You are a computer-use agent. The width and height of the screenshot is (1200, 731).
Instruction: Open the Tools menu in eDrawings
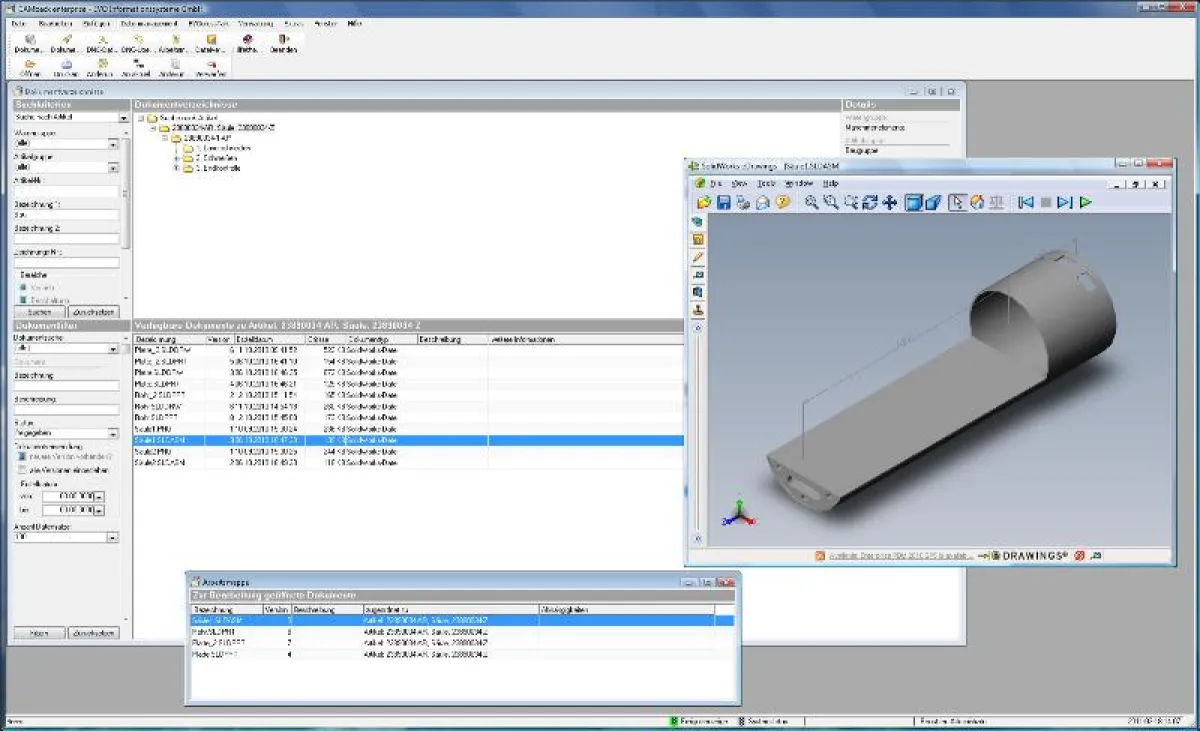766,184
